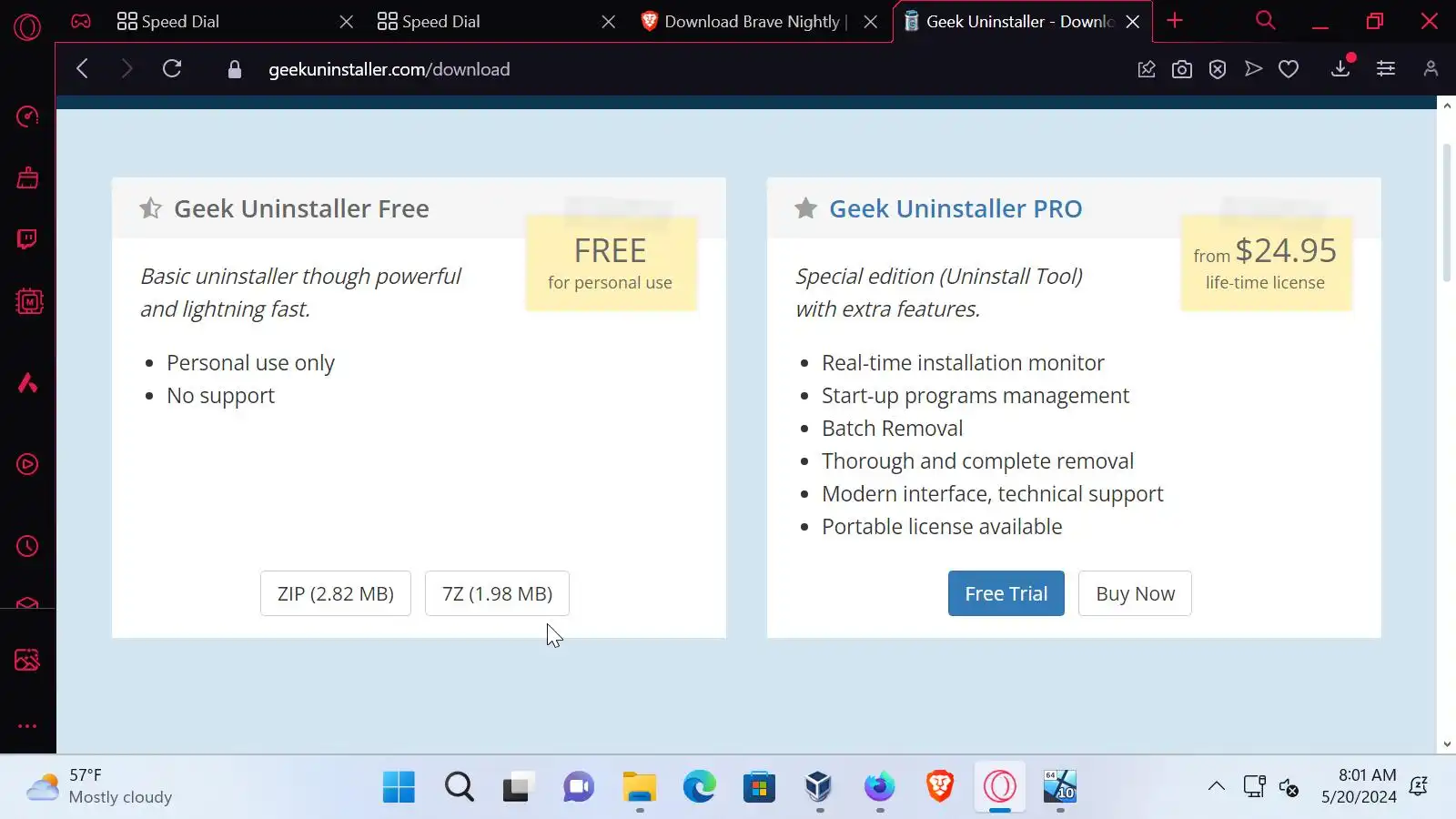Open the Windows Start menu
Image resolution: width=1456 pixels, height=819 pixels.
pyautogui.click(x=399, y=786)
